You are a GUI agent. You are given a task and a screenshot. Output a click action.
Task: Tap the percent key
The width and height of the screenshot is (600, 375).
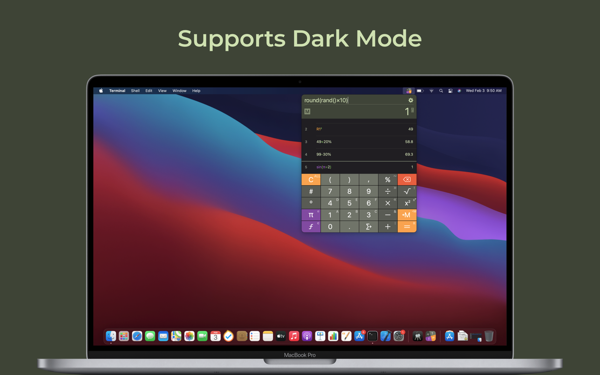[388, 179]
